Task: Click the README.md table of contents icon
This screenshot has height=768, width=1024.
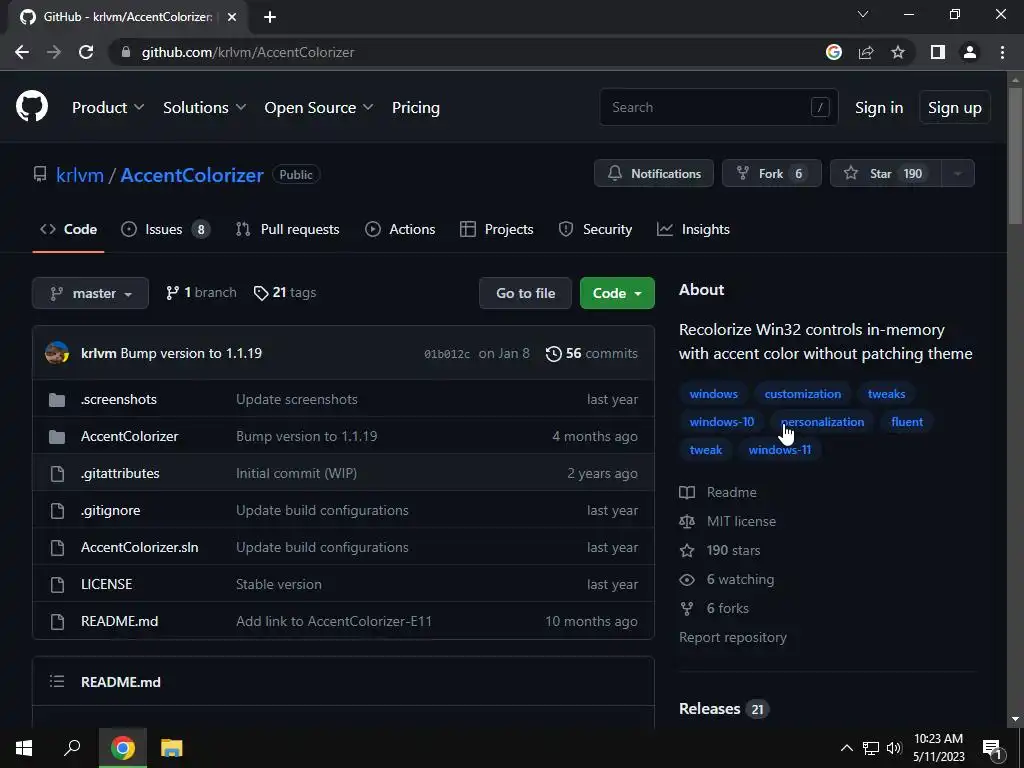Action: coord(57,682)
